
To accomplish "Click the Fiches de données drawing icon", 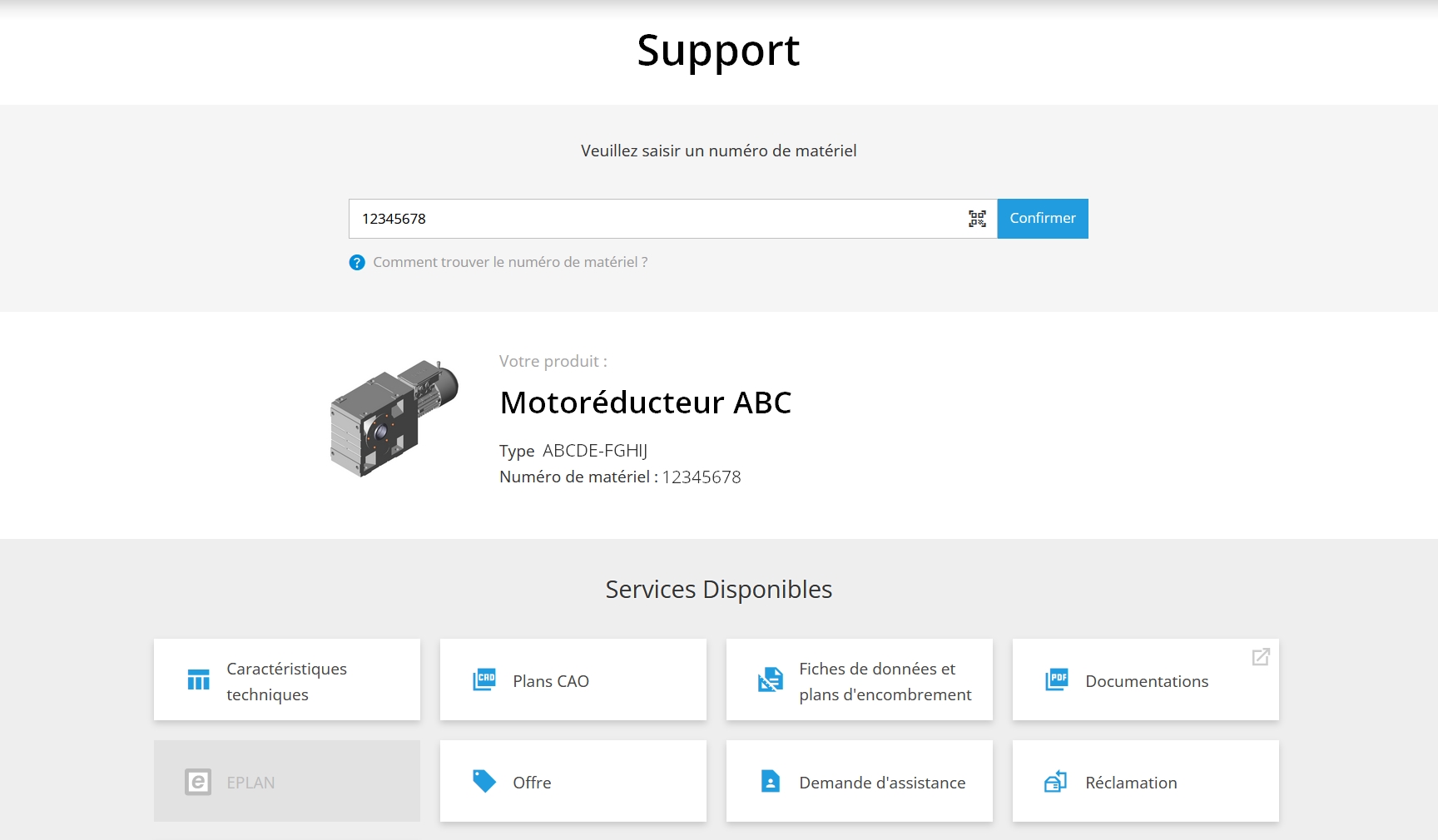I will 771,680.
